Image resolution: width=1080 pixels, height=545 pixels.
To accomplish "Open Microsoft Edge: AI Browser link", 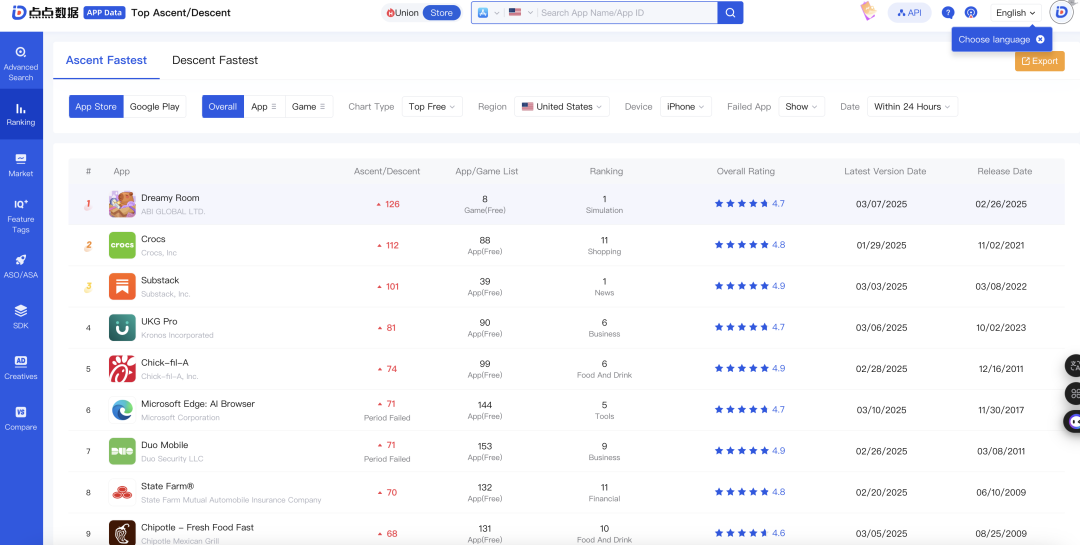I will pyautogui.click(x=198, y=404).
